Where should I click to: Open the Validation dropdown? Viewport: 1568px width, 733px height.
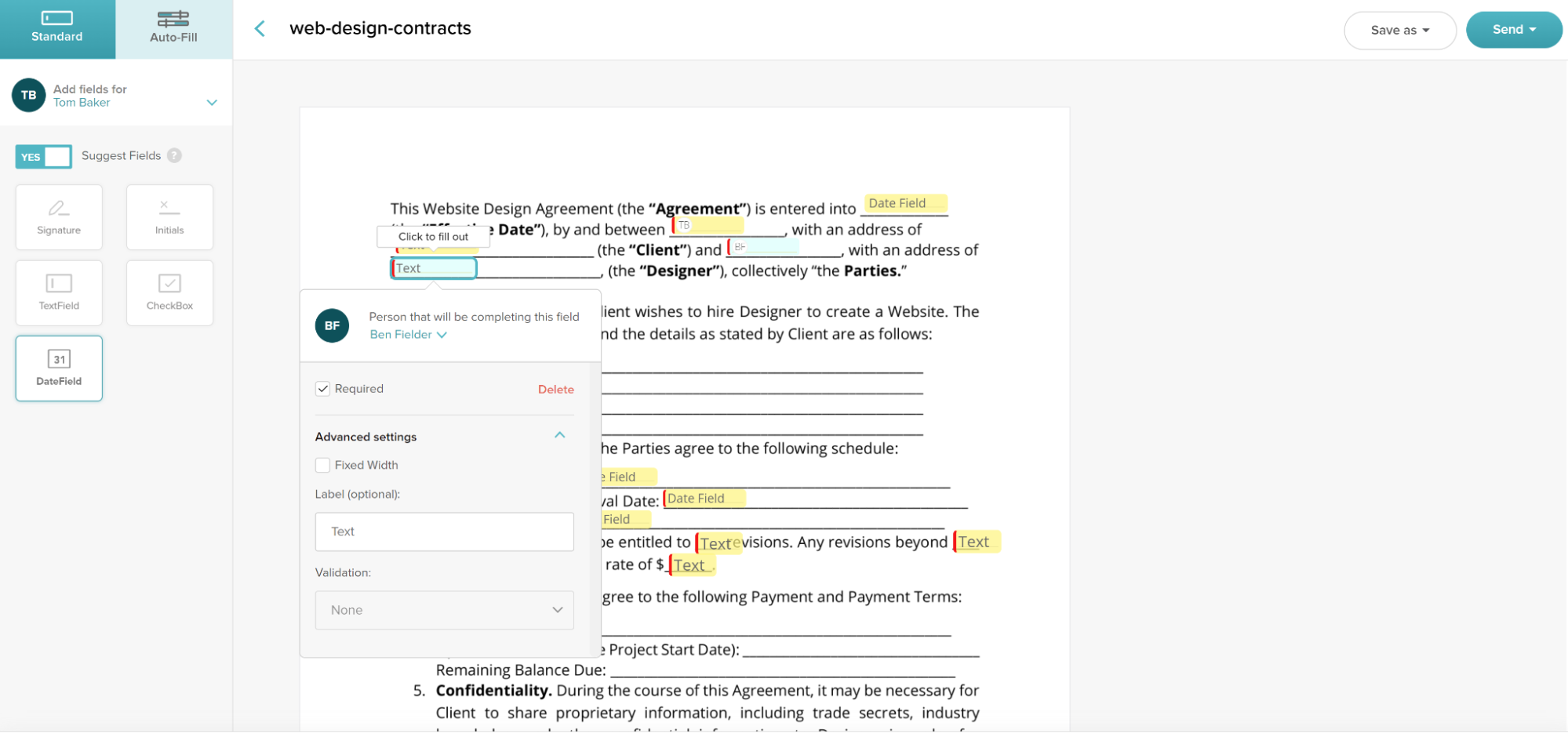point(444,610)
